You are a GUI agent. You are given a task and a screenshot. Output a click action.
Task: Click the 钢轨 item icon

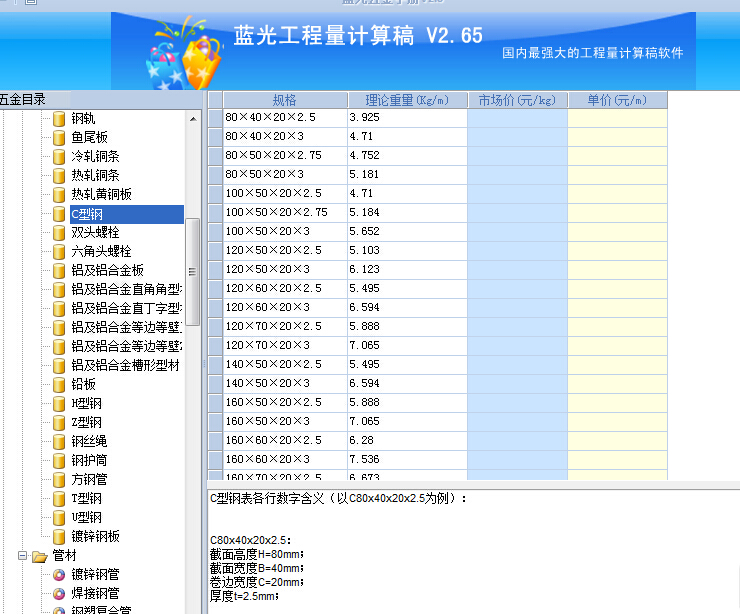click(59, 118)
